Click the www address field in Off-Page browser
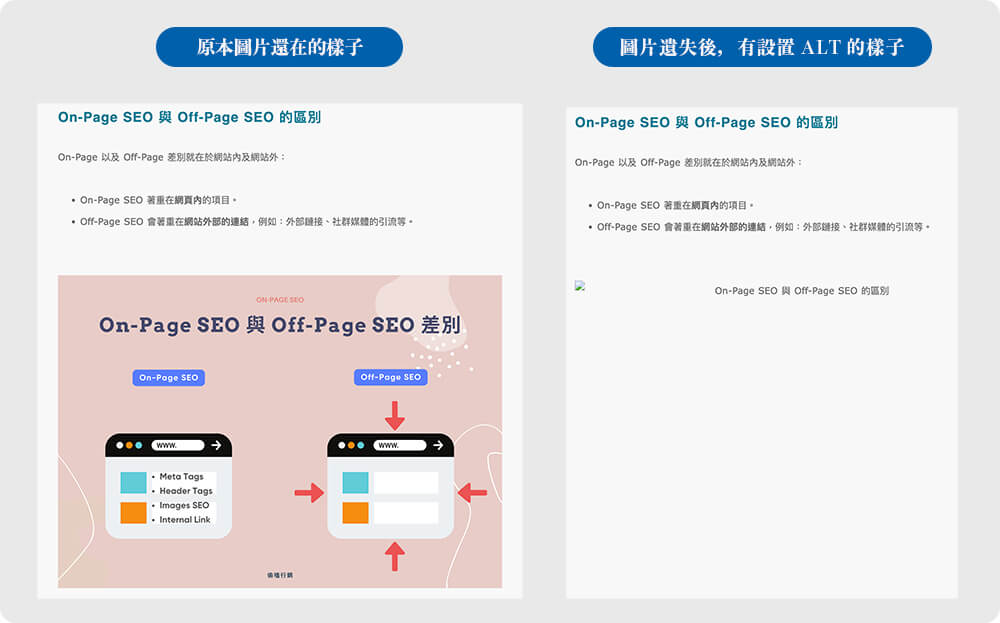The height and width of the screenshot is (623, 1000). click(x=399, y=445)
